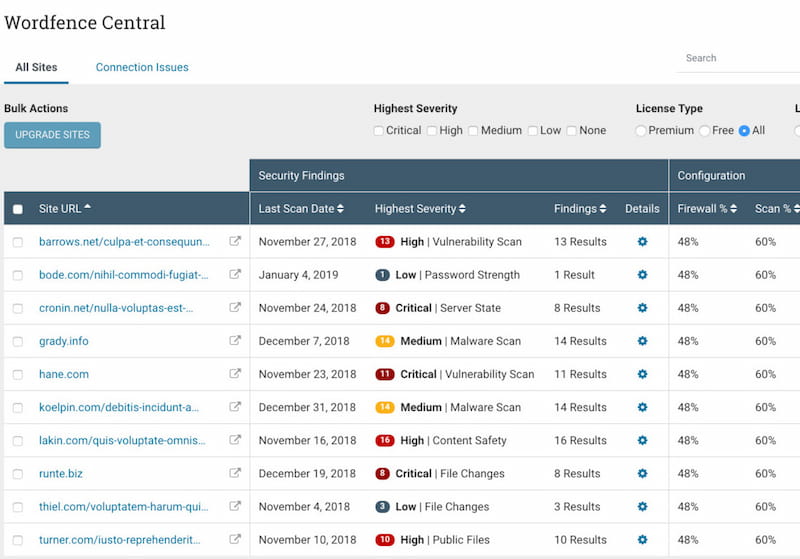Open thiel.com external link icon
800x559 pixels.
pos(235,506)
